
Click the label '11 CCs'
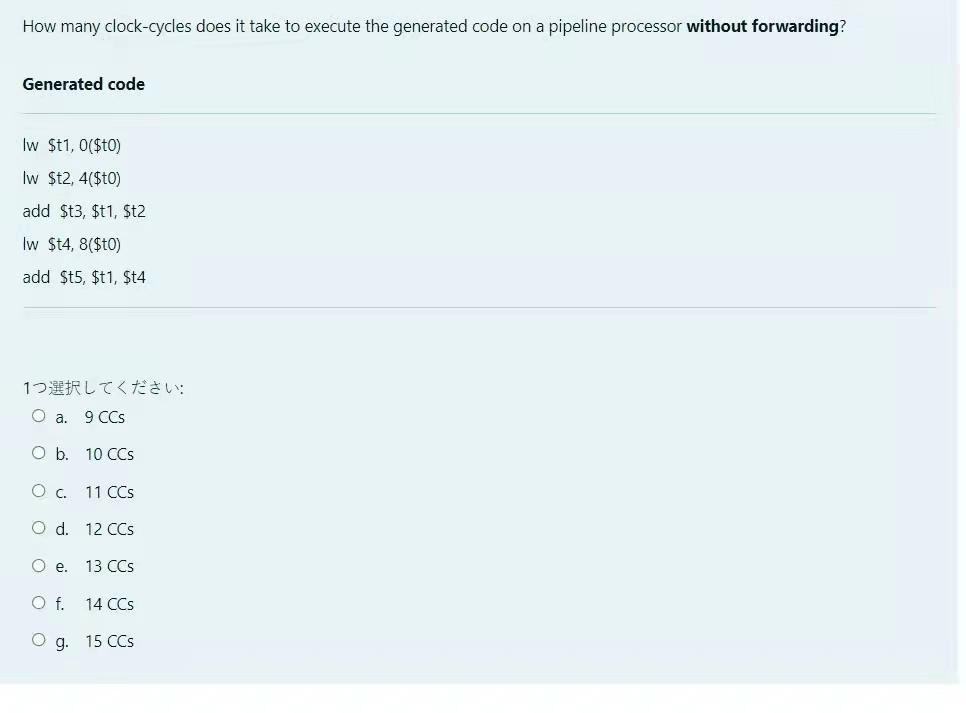109,492
